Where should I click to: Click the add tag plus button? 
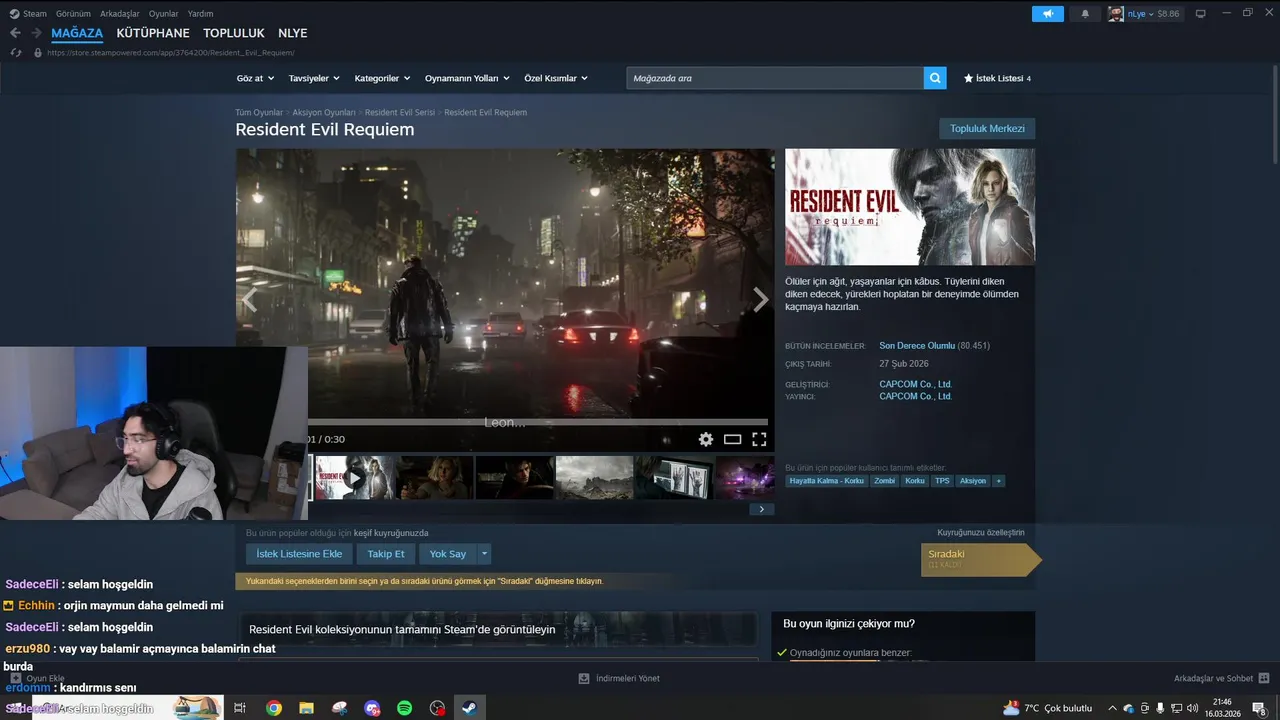click(998, 481)
